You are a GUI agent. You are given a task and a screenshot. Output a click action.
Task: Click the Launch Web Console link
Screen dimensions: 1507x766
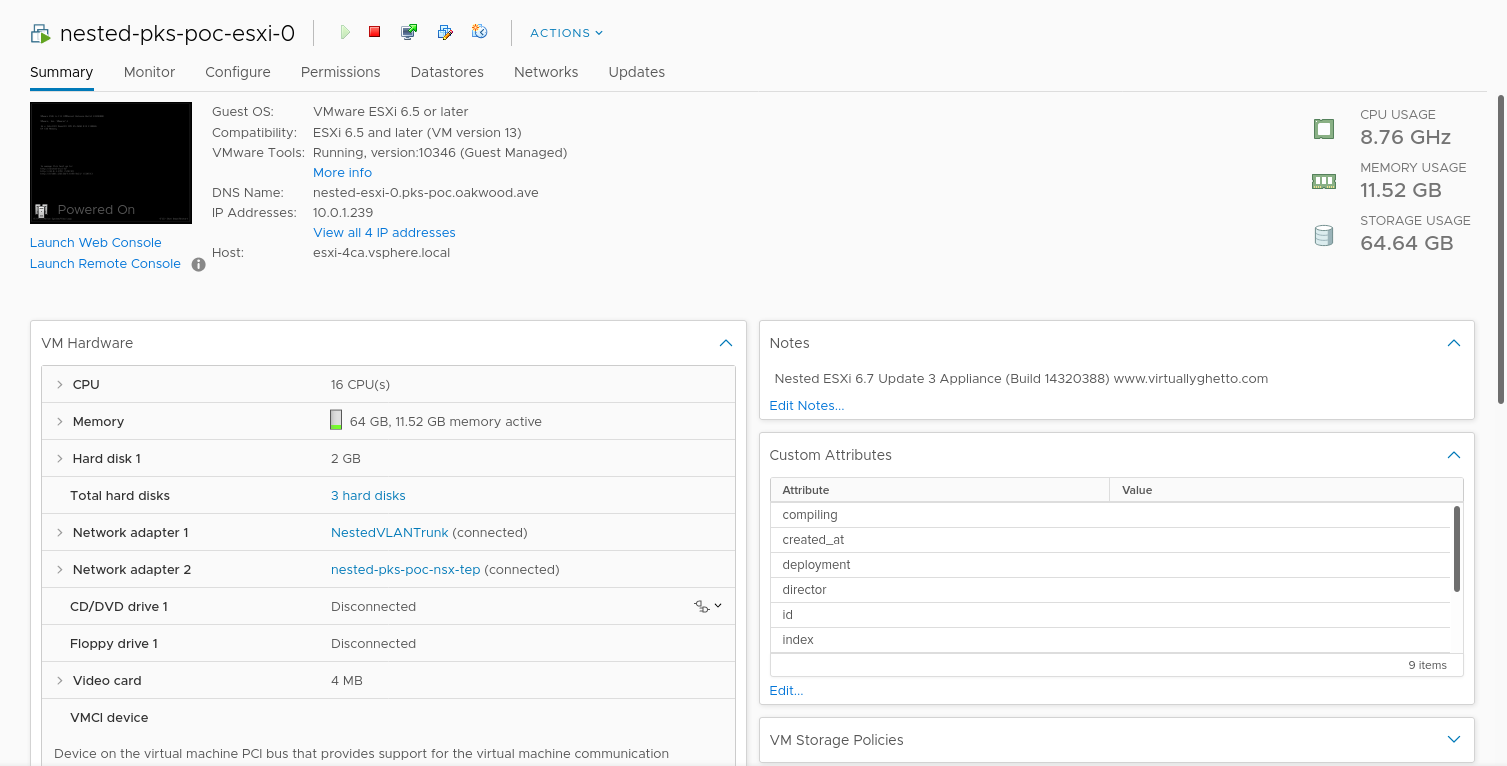click(95, 243)
